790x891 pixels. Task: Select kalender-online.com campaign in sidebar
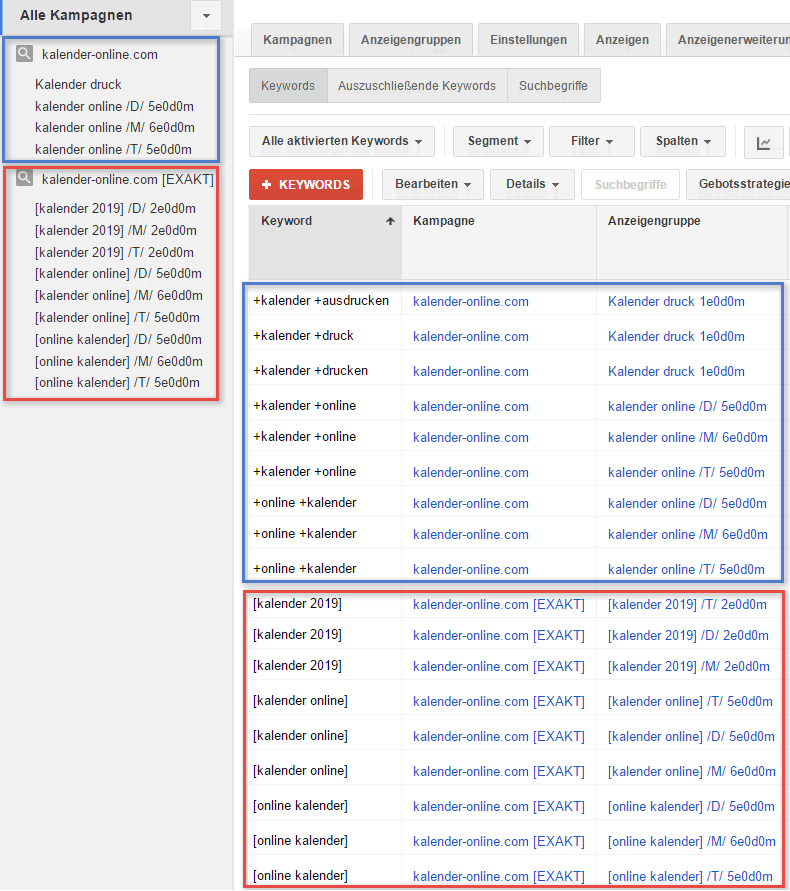(x=100, y=55)
